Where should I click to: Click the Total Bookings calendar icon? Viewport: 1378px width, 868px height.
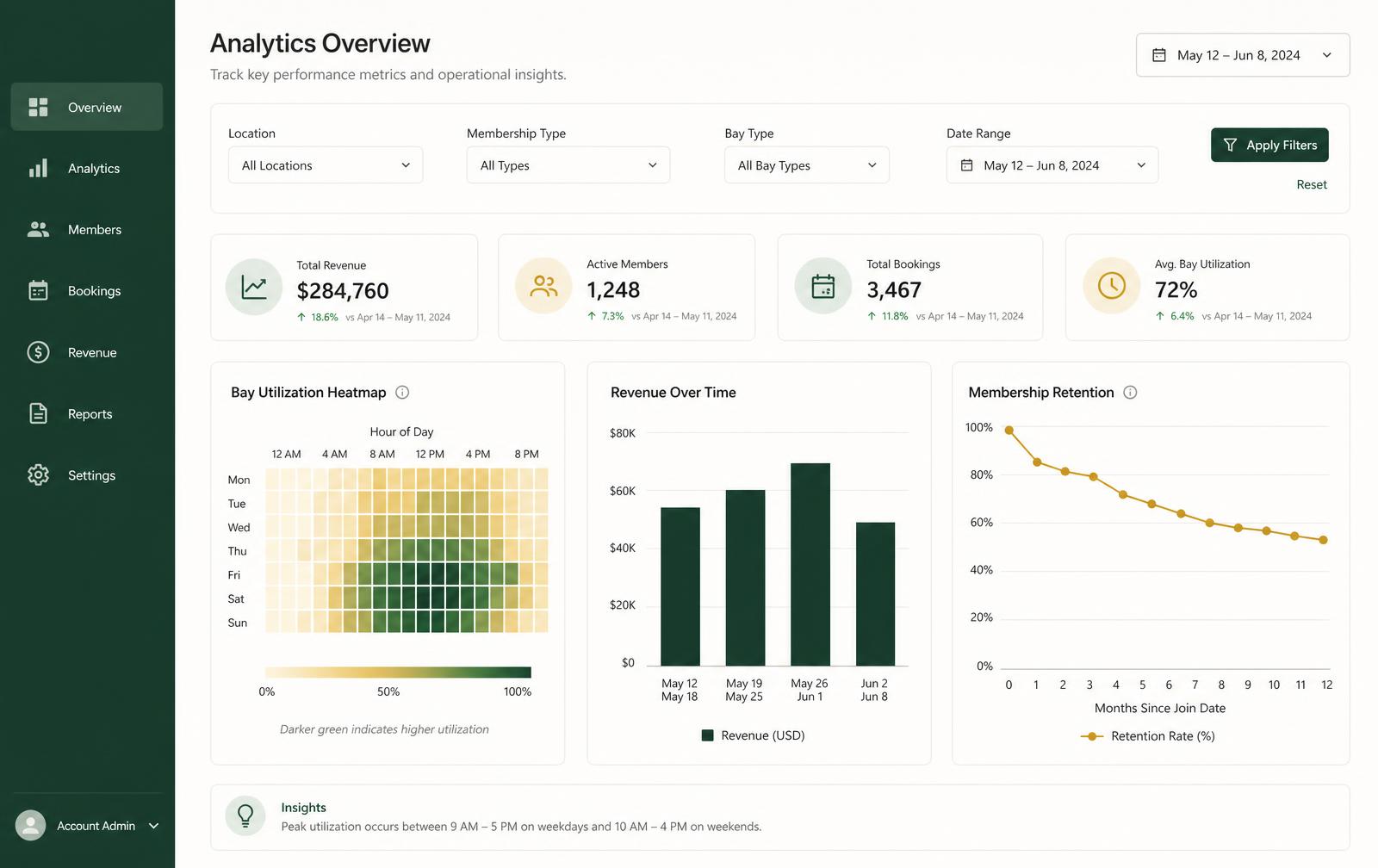(x=823, y=286)
